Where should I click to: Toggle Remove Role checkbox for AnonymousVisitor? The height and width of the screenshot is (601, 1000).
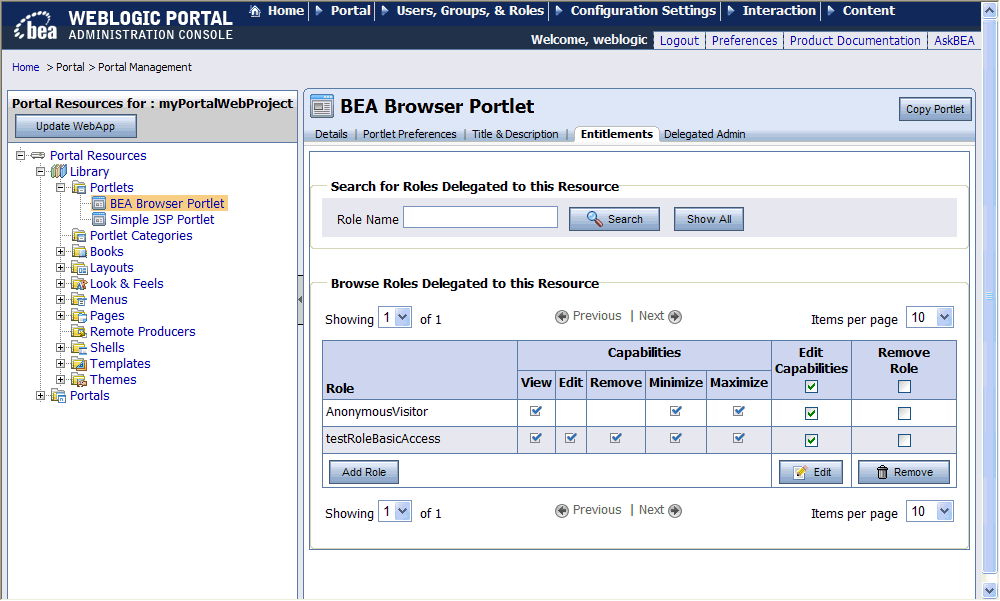[x=904, y=413]
